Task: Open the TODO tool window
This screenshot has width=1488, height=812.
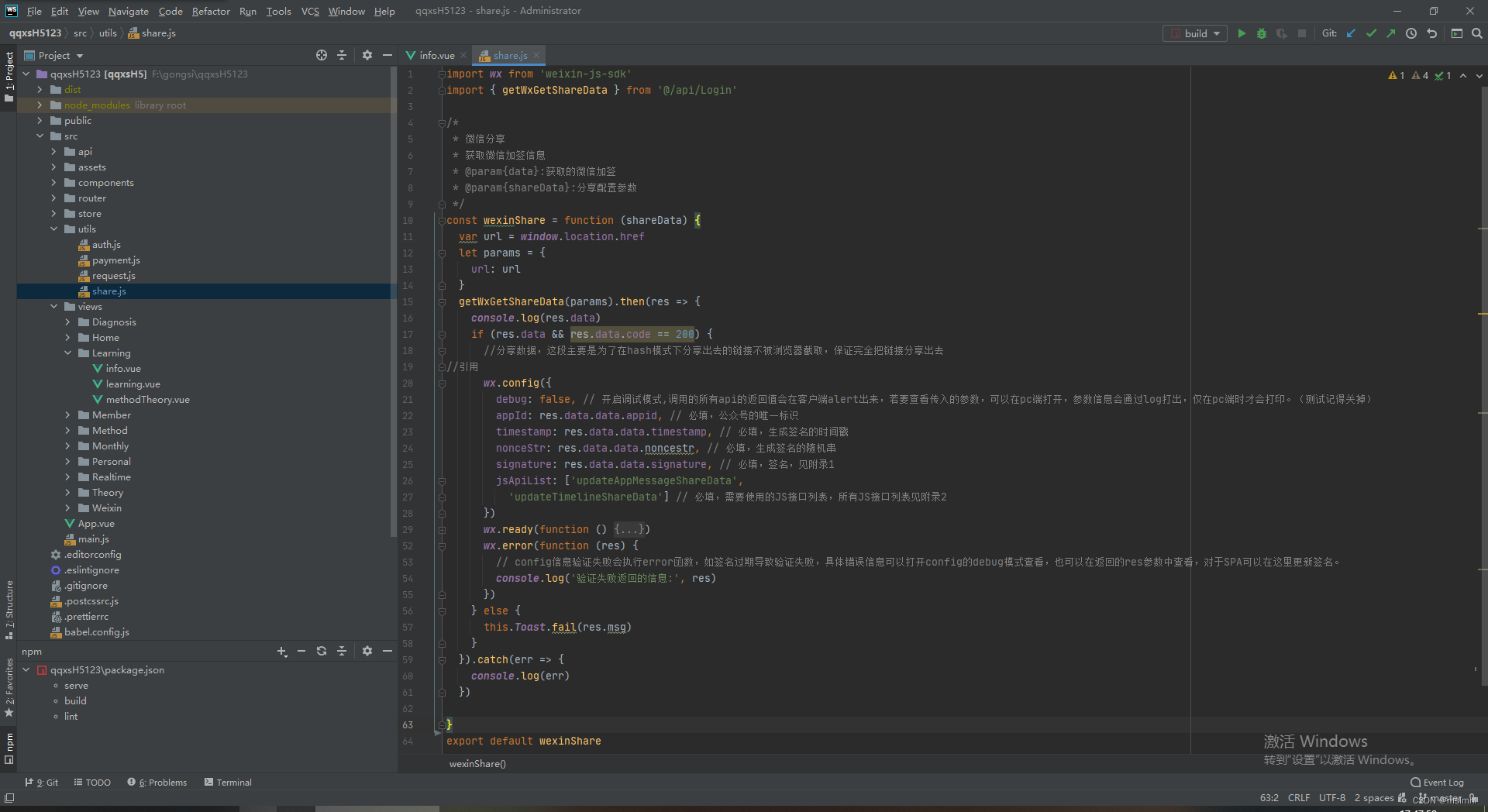Action: pyautogui.click(x=92, y=783)
